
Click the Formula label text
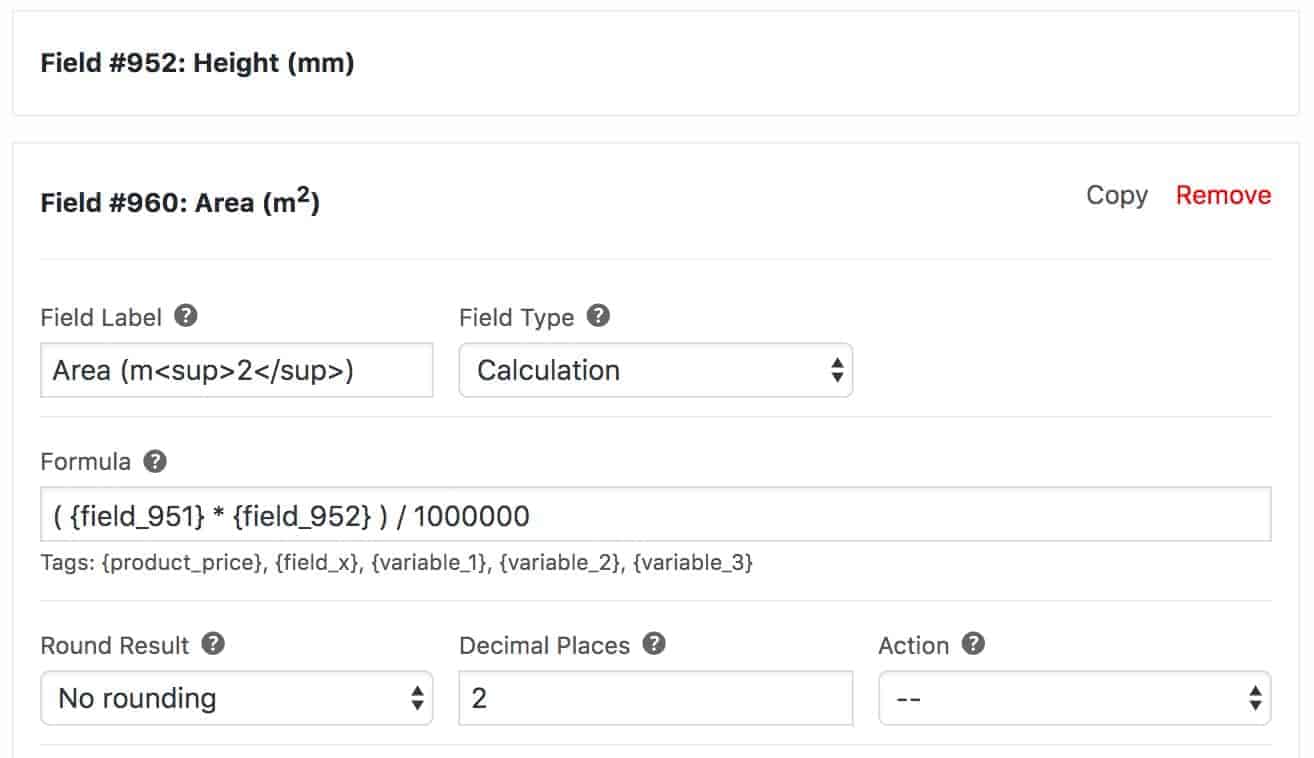(x=86, y=462)
